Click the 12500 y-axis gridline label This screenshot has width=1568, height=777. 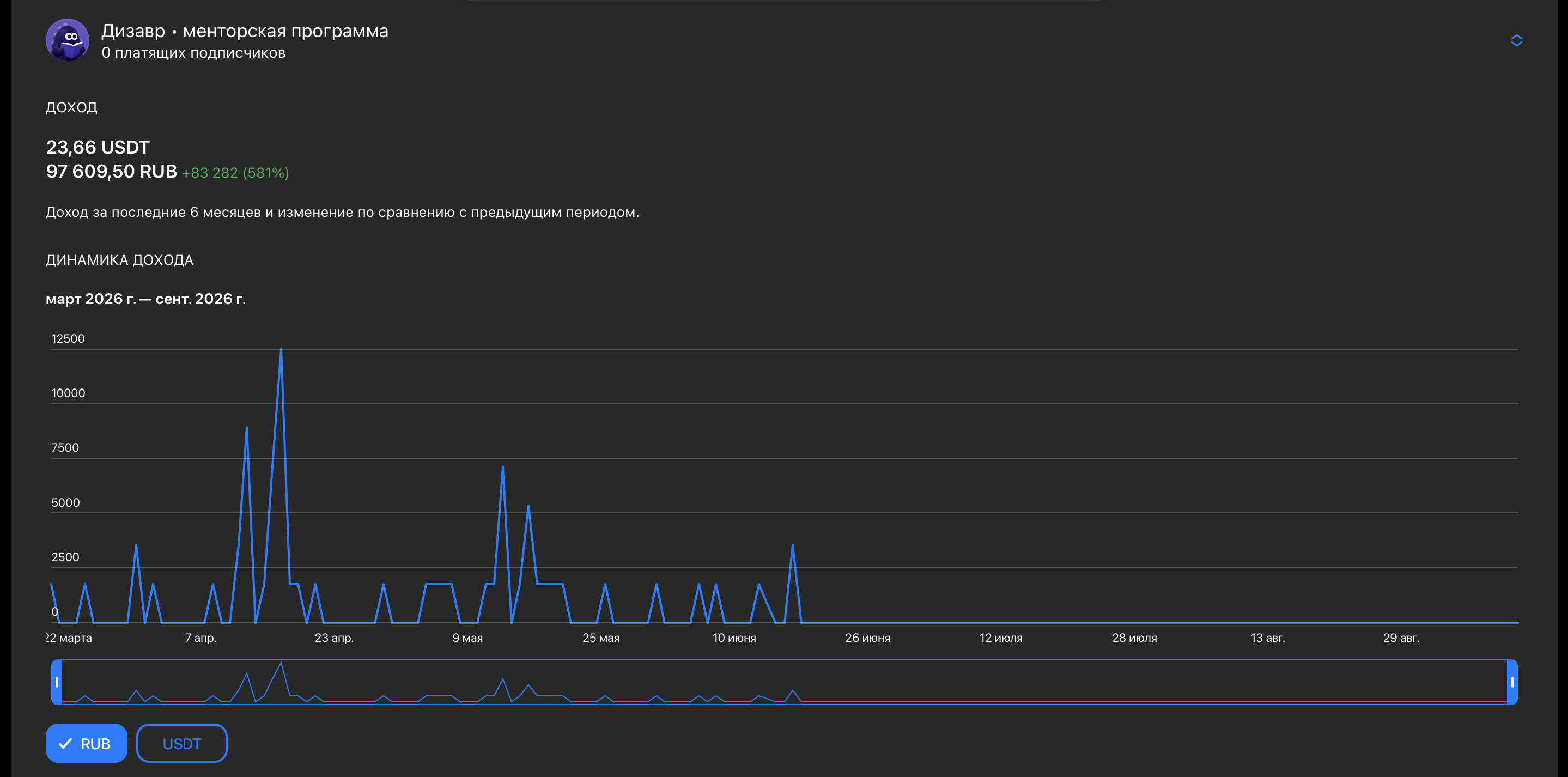pos(68,338)
